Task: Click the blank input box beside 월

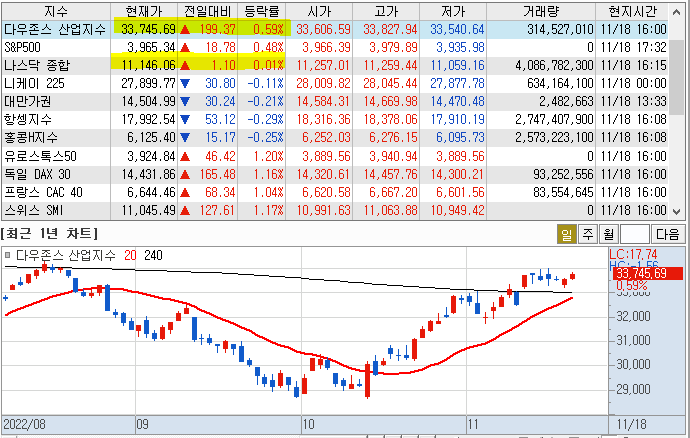Action: click(x=635, y=234)
